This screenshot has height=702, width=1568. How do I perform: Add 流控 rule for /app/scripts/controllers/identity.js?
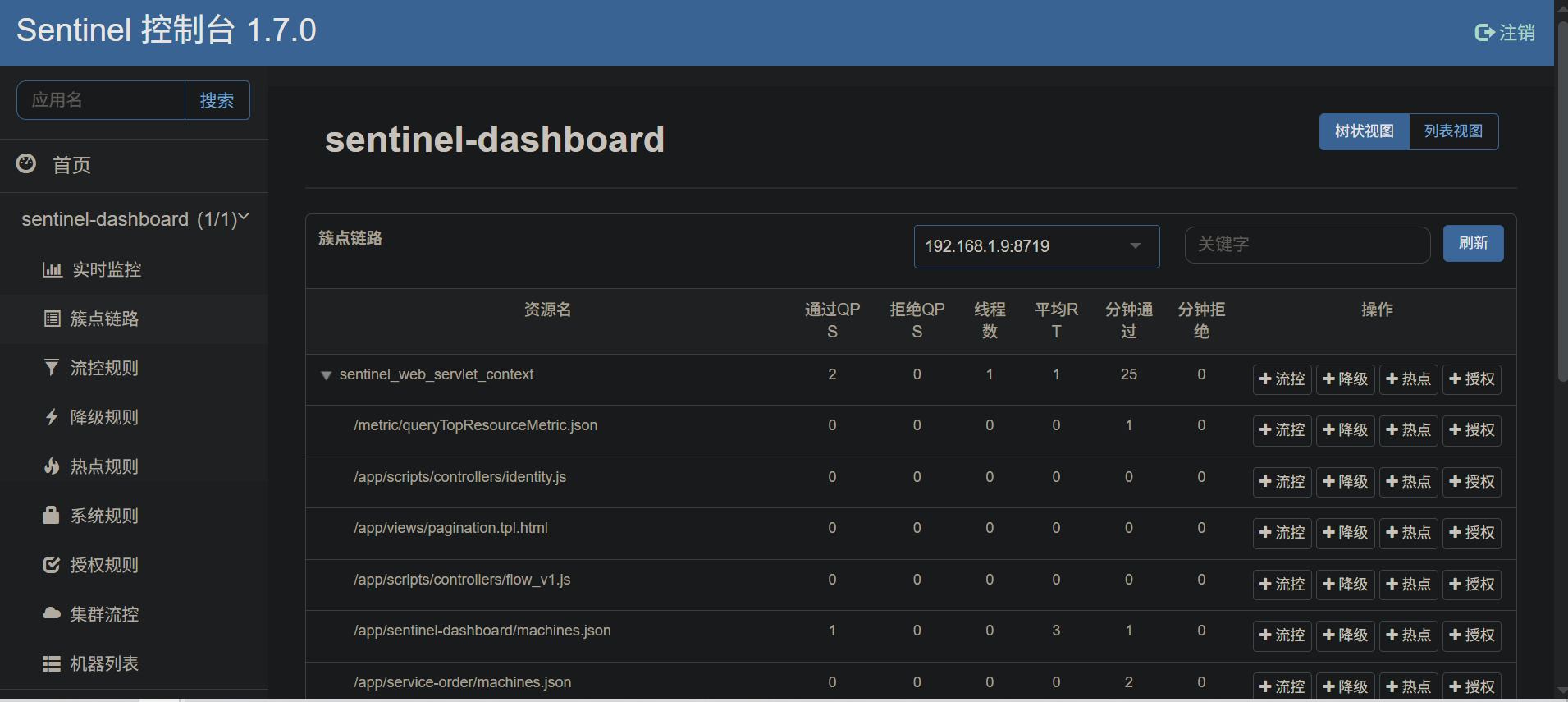(1282, 482)
